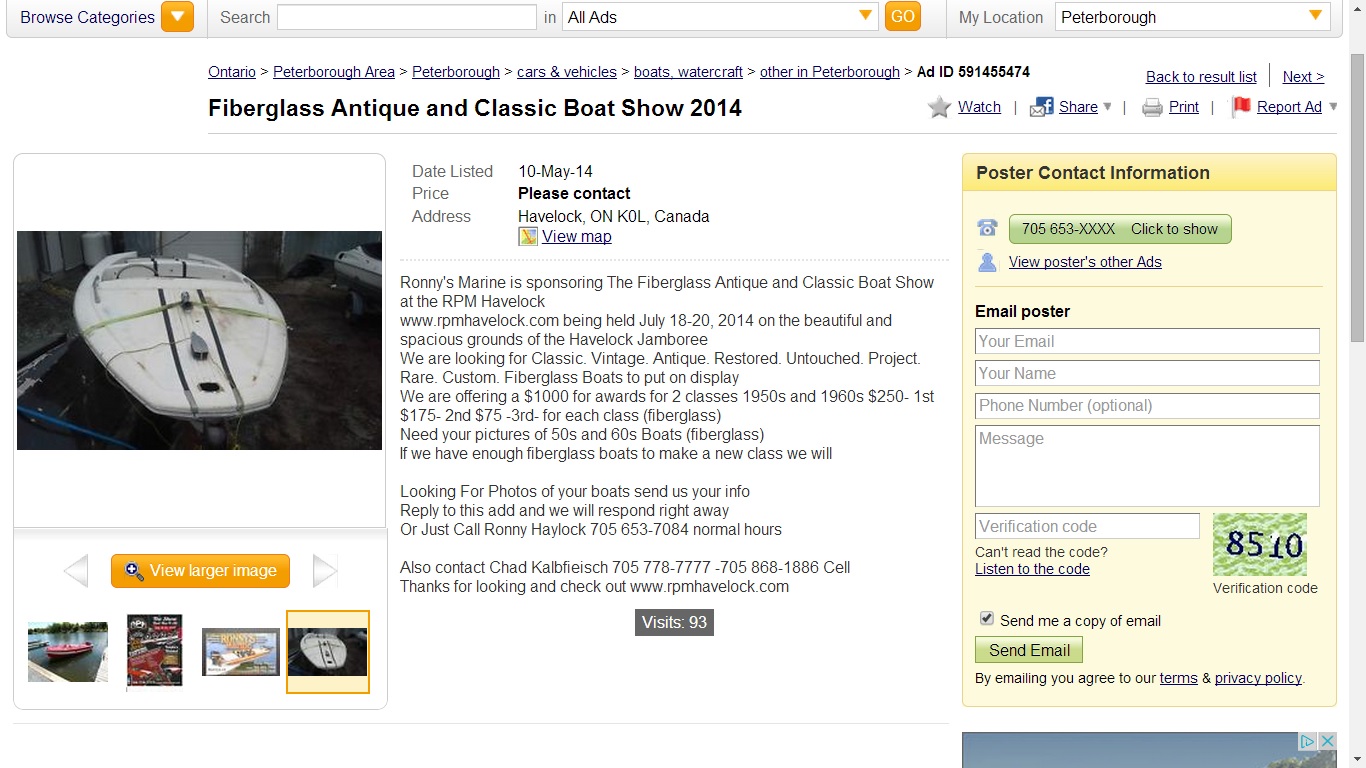Click the Your Email input field
Screen dimensions: 1366x768
point(1147,341)
